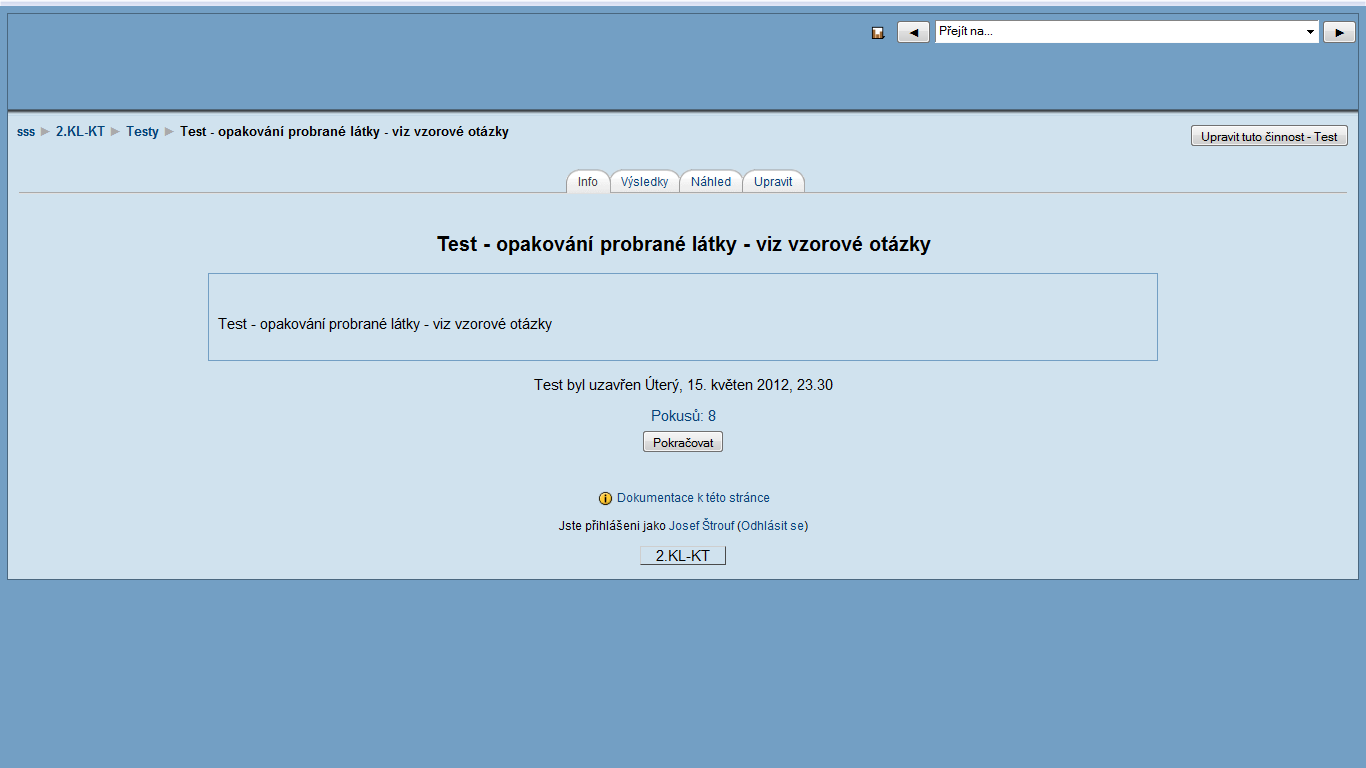The height and width of the screenshot is (768, 1366).
Task: Switch to the Upravit tab
Action: [x=773, y=181]
